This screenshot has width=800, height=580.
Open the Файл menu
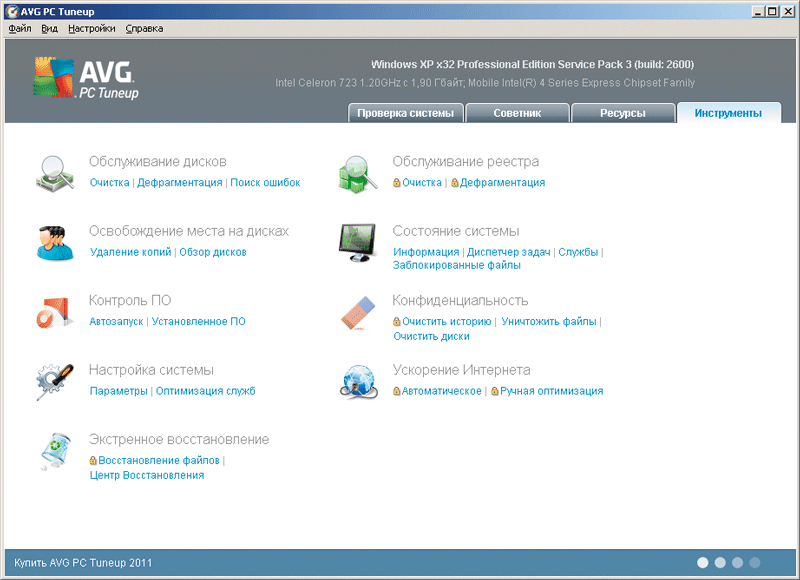pyautogui.click(x=20, y=29)
